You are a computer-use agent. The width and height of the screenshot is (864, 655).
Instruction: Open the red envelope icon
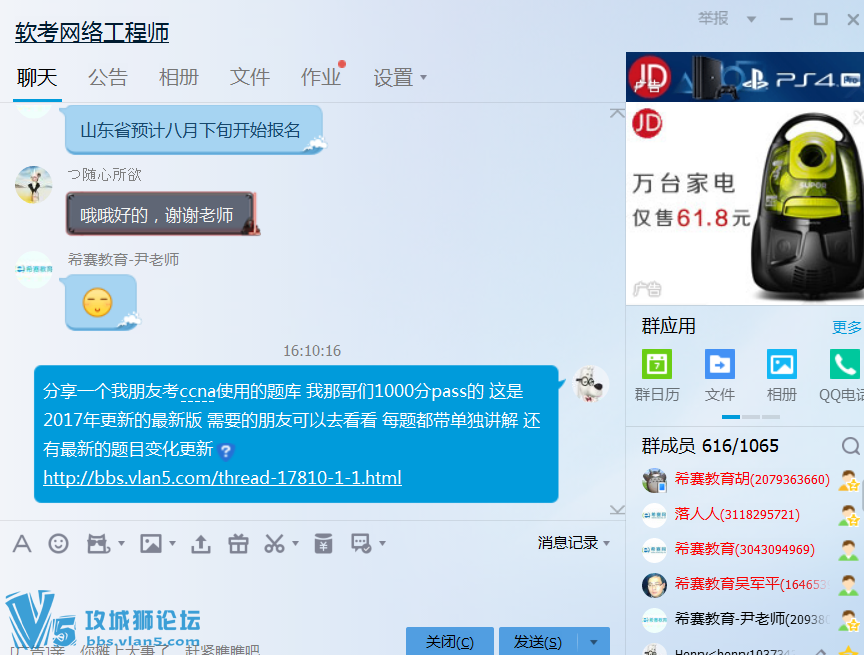[x=323, y=544]
